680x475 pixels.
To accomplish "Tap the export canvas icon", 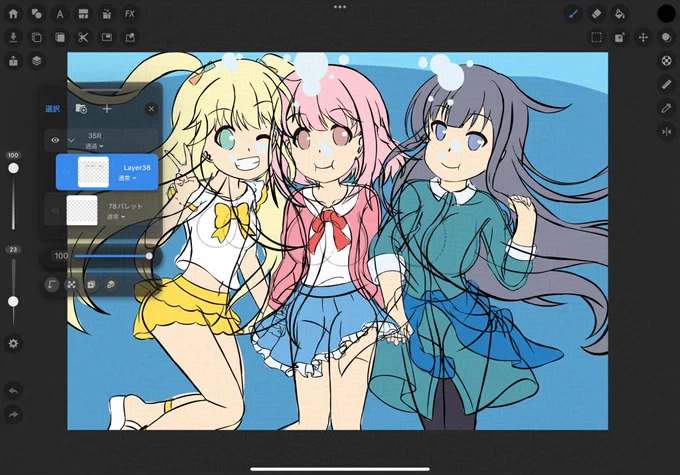I will tap(130, 37).
